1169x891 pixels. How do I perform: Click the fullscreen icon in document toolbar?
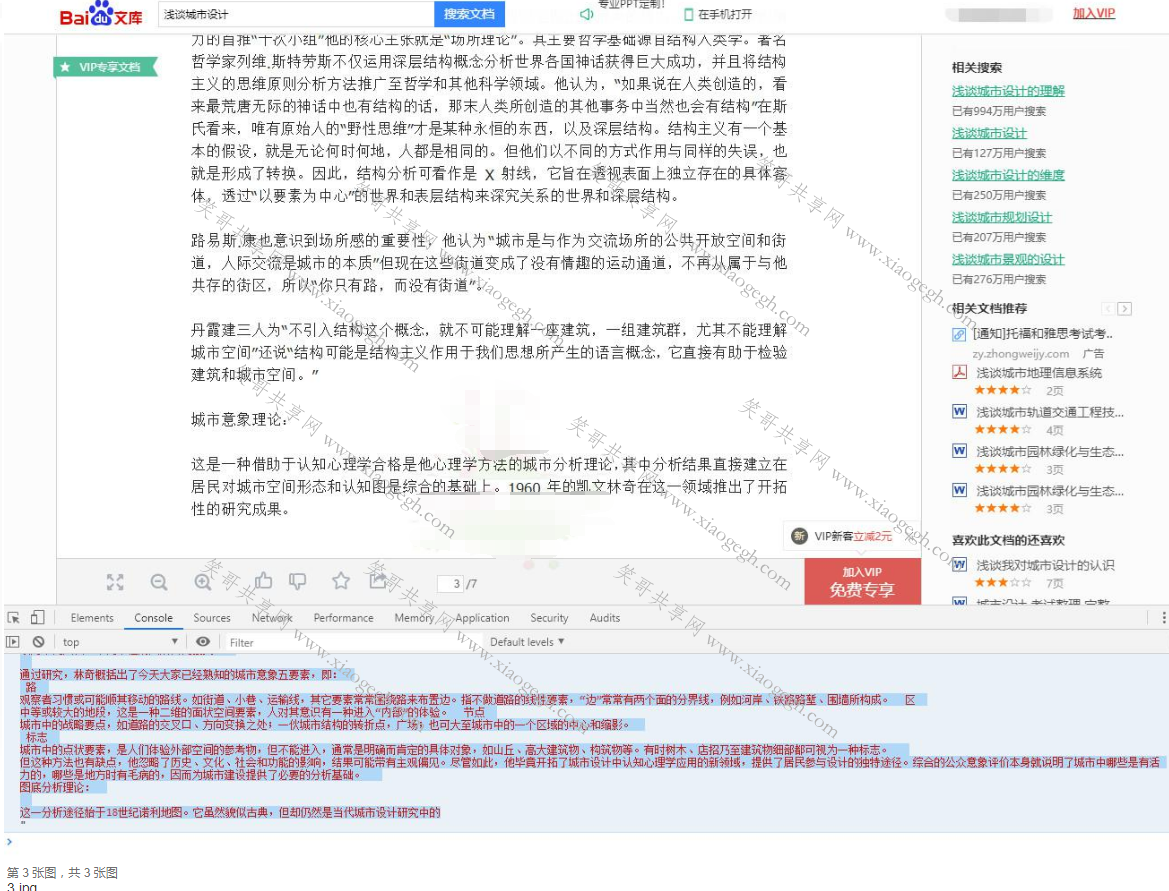[x=115, y=582]
